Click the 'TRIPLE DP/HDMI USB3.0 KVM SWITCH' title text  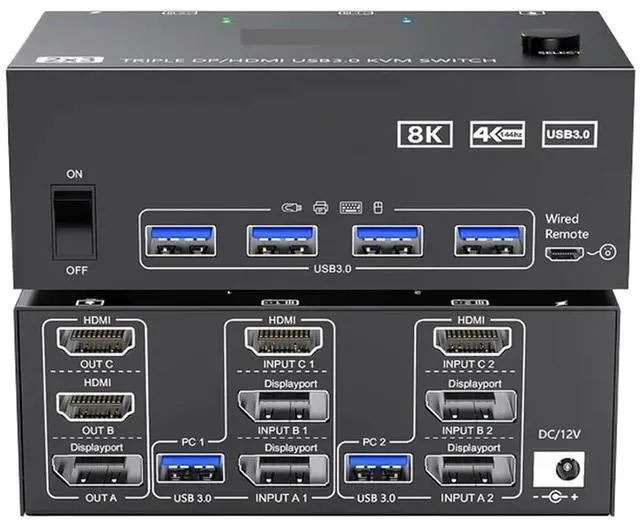coord(309,60)
